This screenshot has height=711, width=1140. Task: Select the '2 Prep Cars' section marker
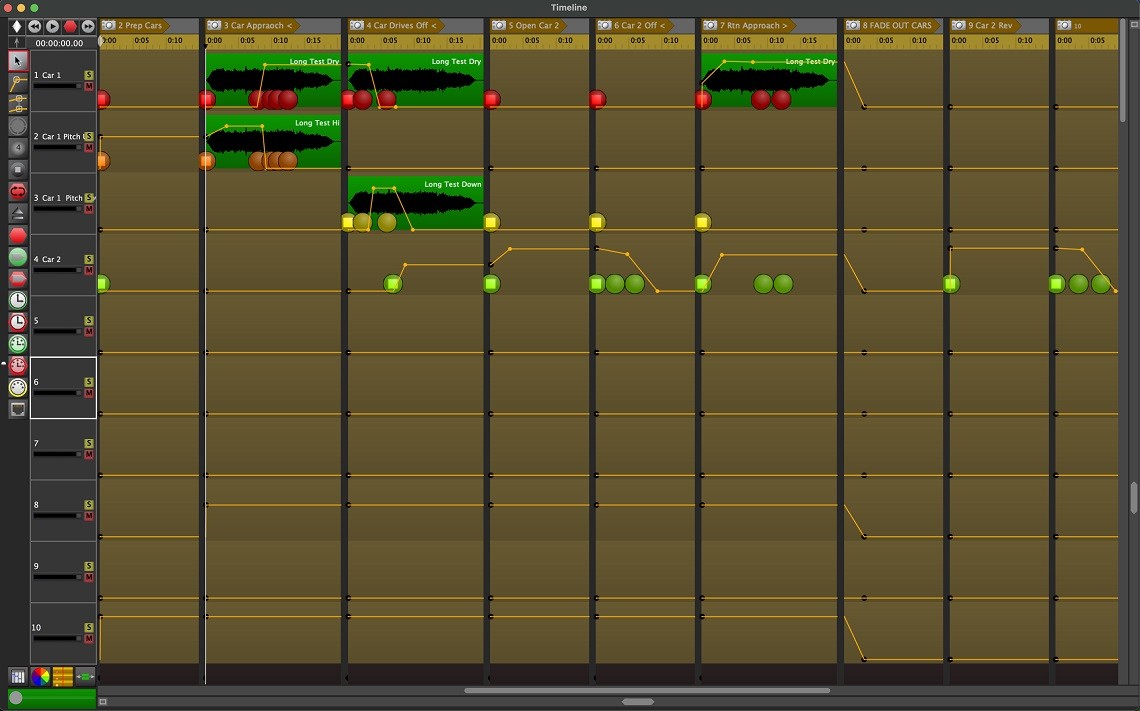click(135, 25)
